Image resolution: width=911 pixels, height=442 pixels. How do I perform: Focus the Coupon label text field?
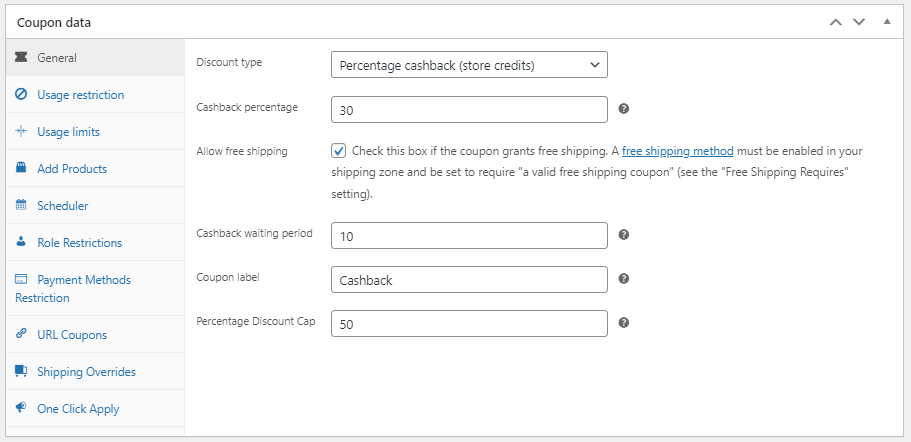[x=469, y=280]
